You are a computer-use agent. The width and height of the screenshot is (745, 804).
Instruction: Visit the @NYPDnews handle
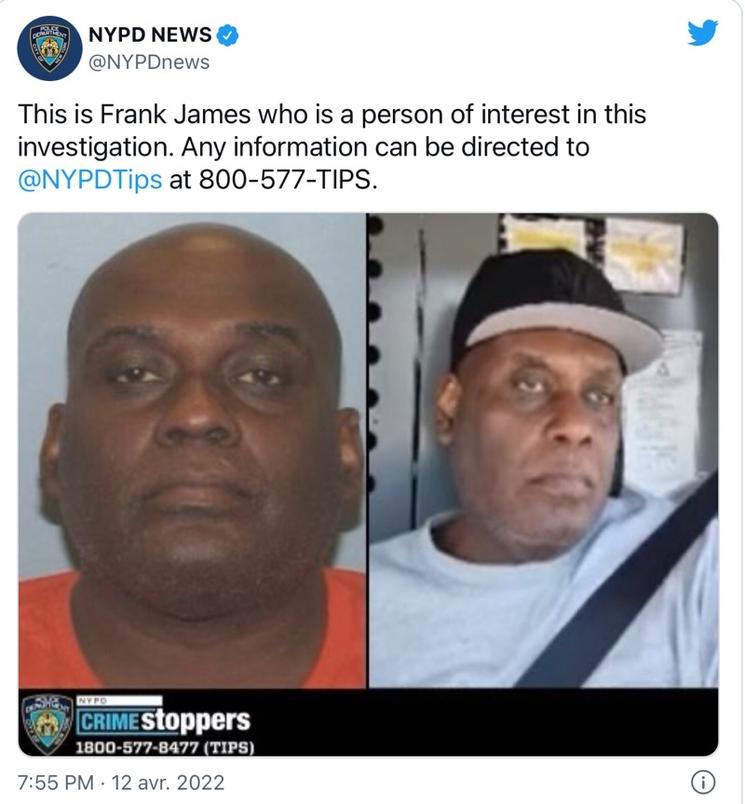pyautogui.click(x=149, y=62)
